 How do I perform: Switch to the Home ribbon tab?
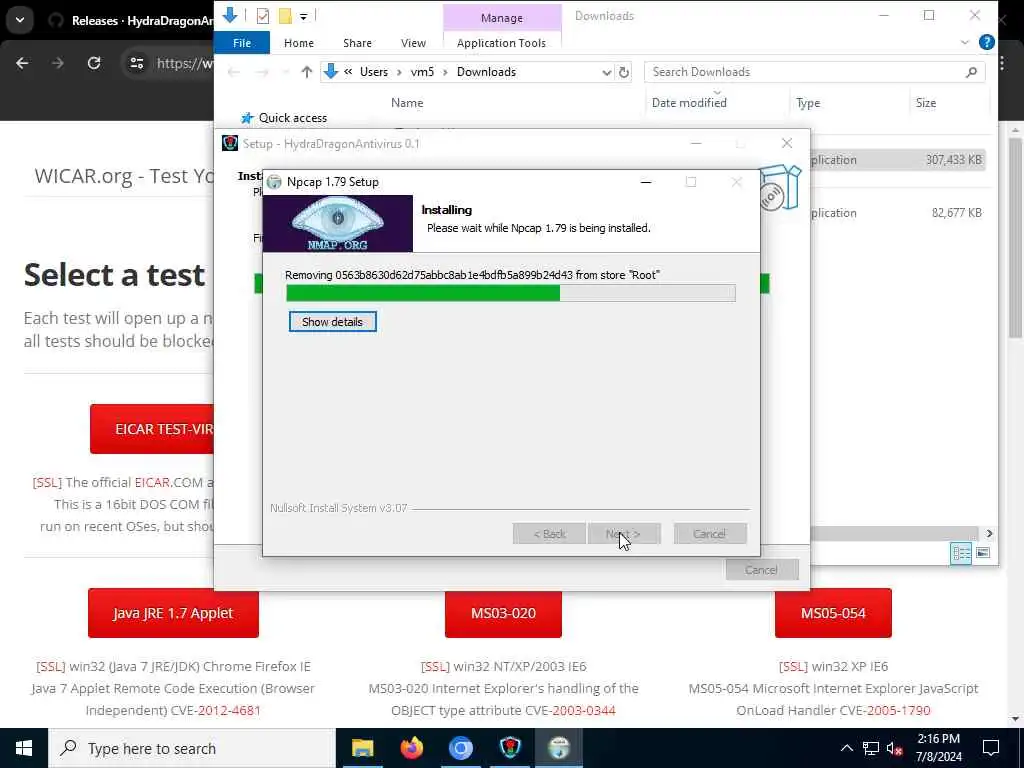(299, 43)
